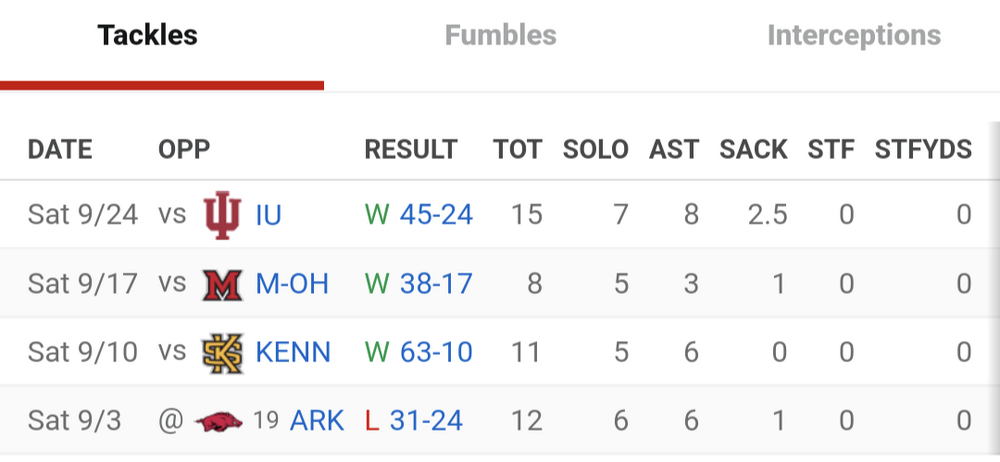1000x462 pixels.
Task: Open the KENN team link
Action: click(293, 352)
